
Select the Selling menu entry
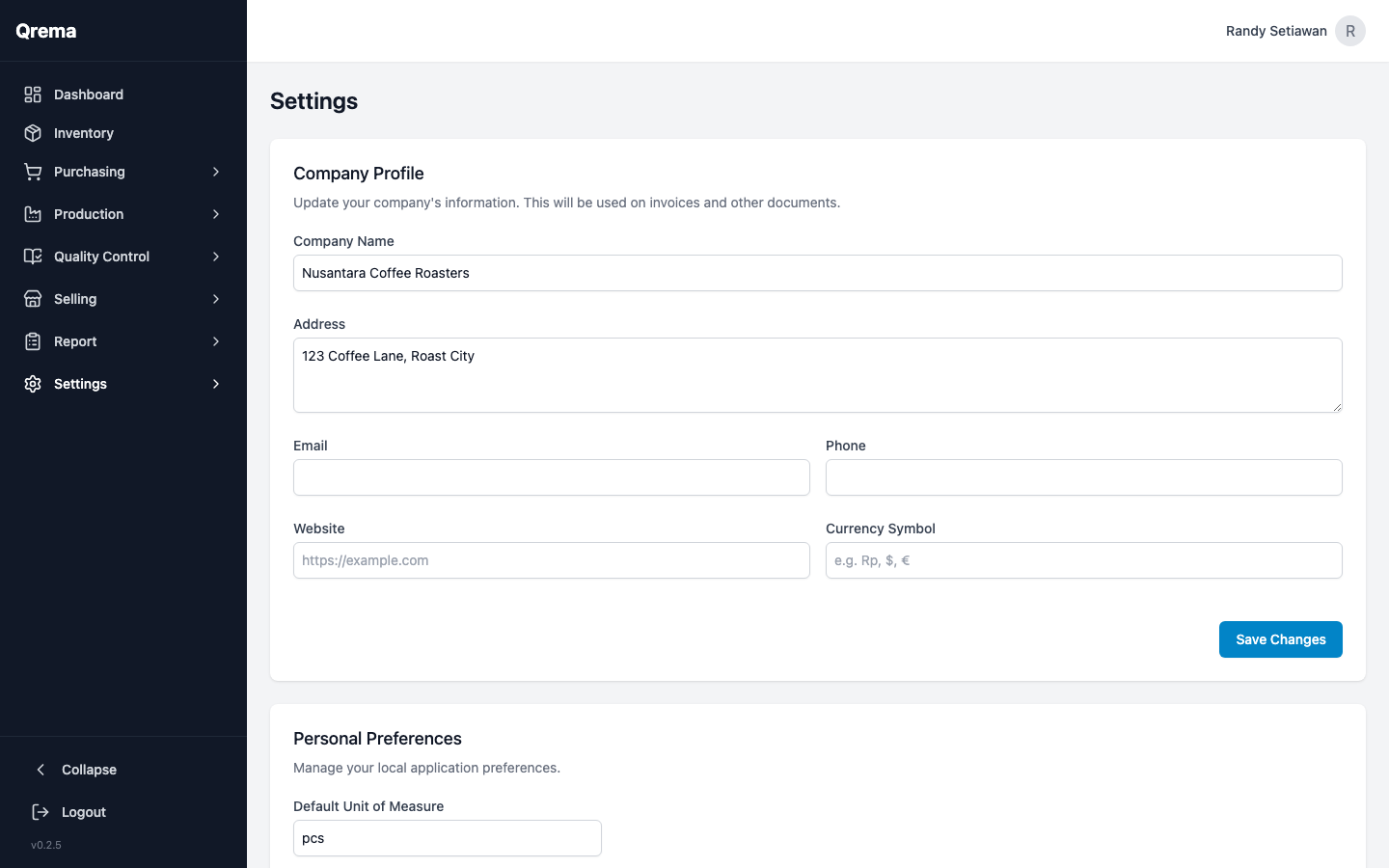[x=73, y=299]
